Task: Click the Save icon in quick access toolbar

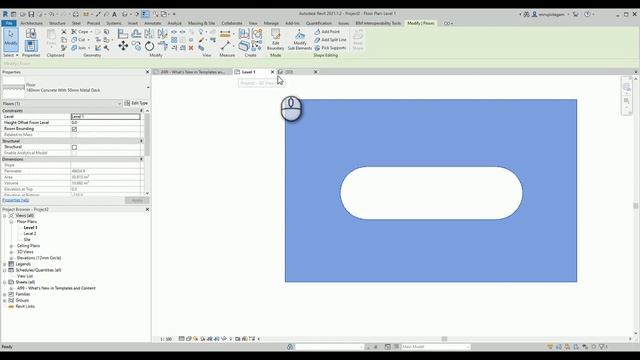Action: (31, 14)
